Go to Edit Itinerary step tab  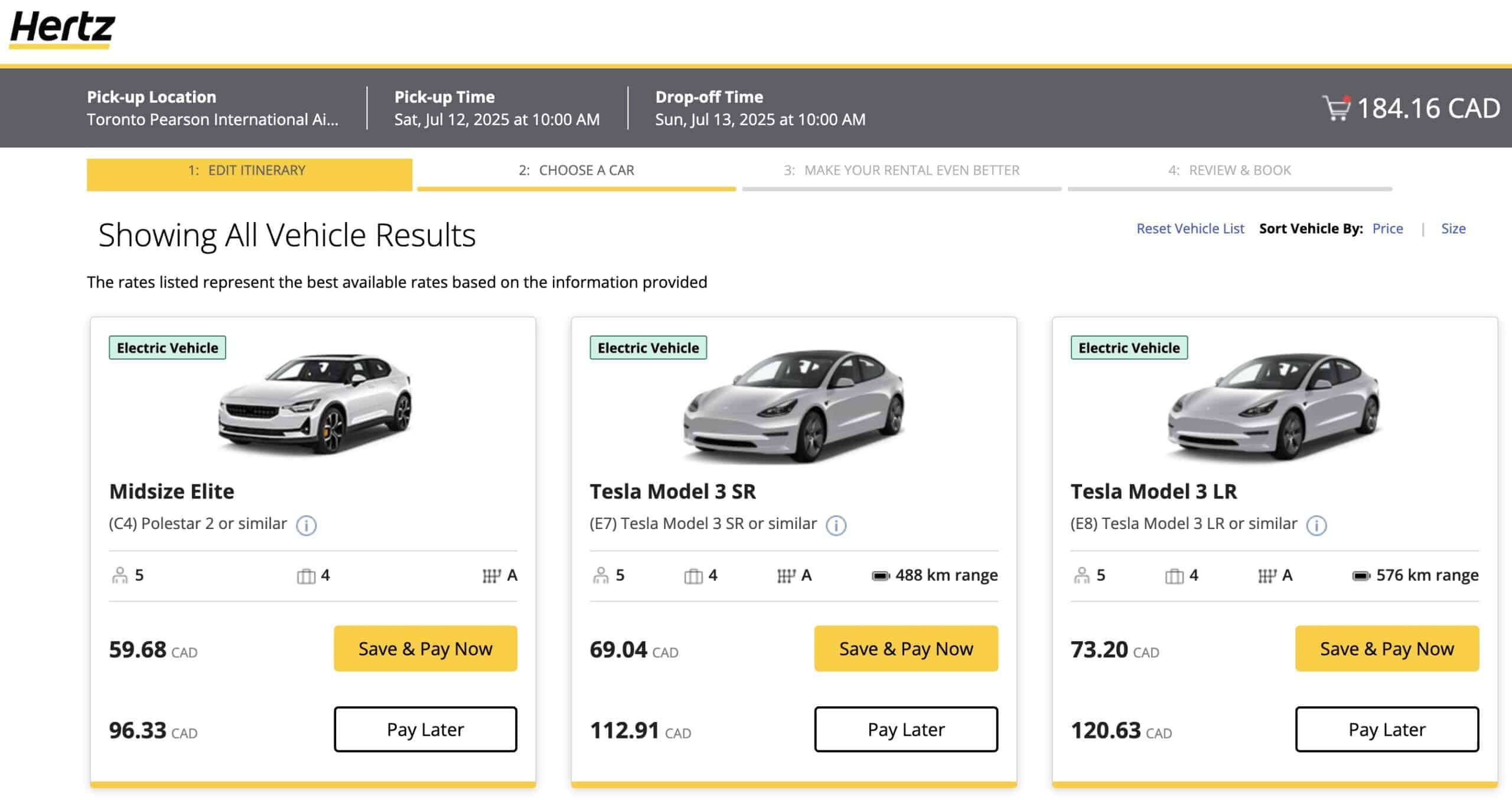point(249,172)
